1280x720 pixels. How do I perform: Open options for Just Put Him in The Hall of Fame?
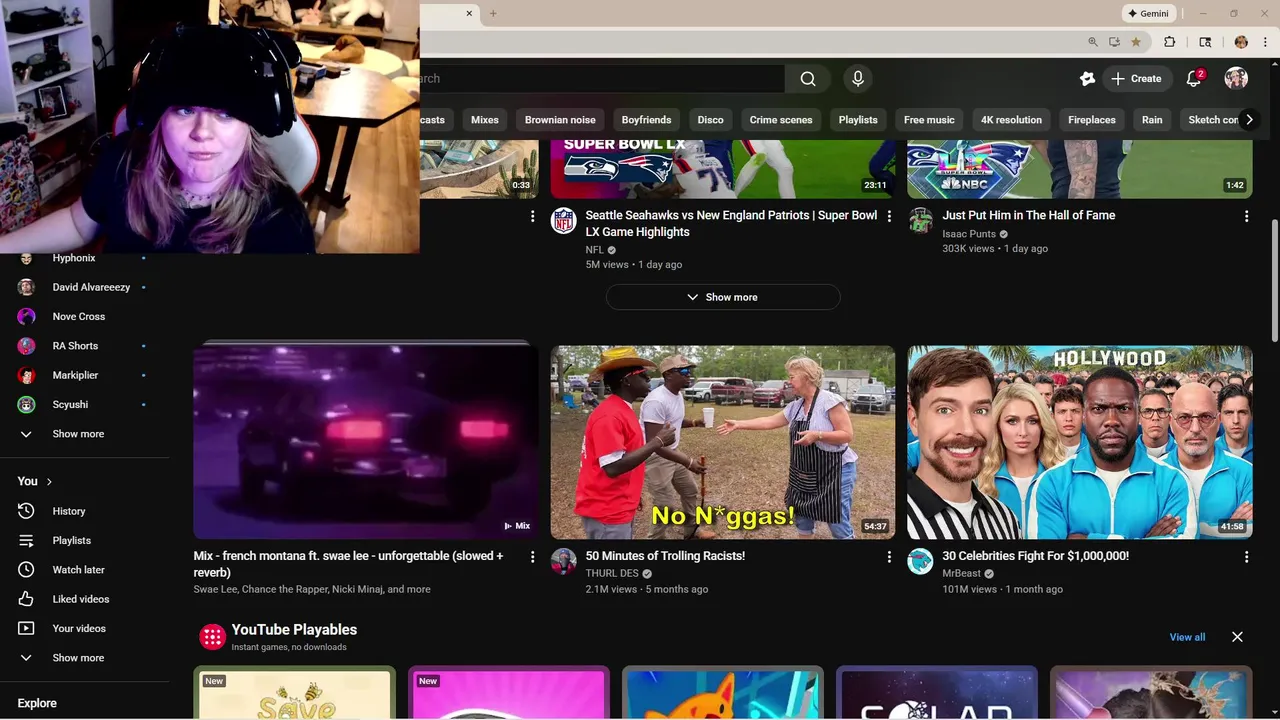(1246, 216)
